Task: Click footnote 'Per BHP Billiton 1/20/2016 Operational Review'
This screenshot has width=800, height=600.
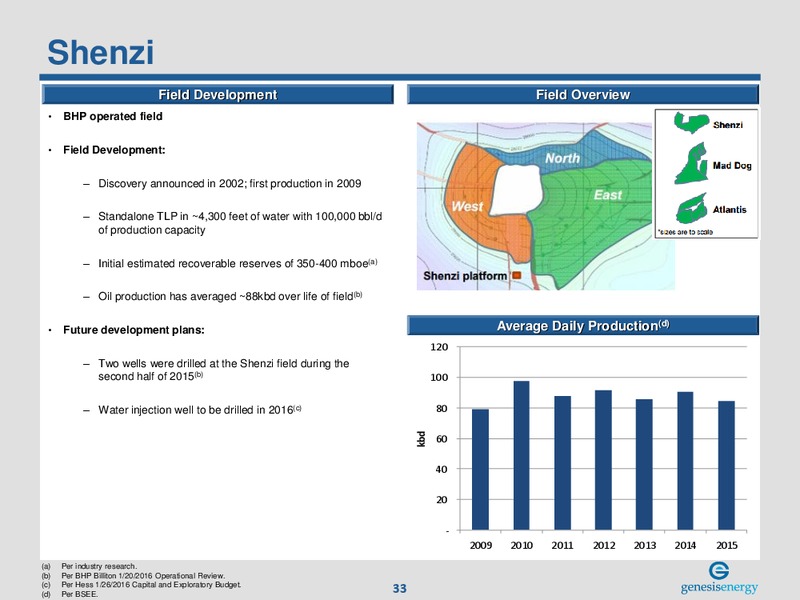Action: click(x=143, y=576)
